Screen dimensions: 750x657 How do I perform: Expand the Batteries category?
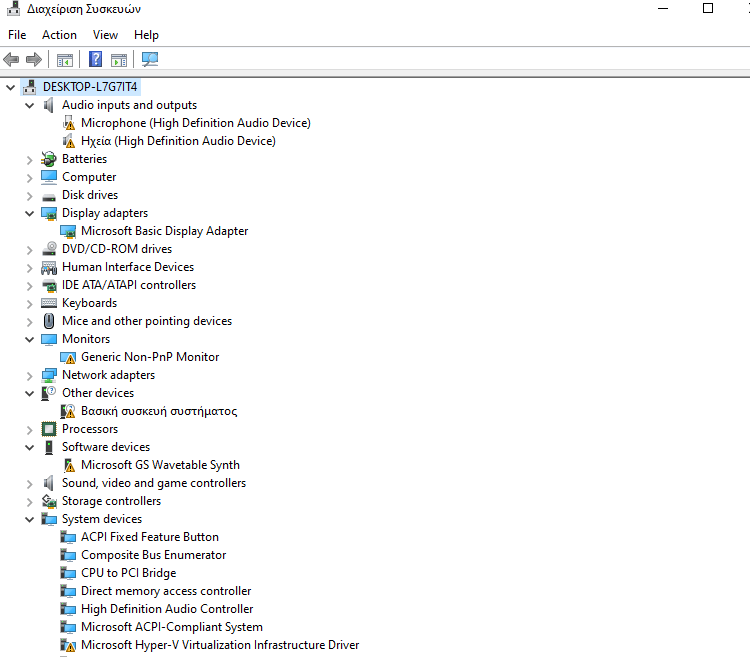(x=30, y=160)
